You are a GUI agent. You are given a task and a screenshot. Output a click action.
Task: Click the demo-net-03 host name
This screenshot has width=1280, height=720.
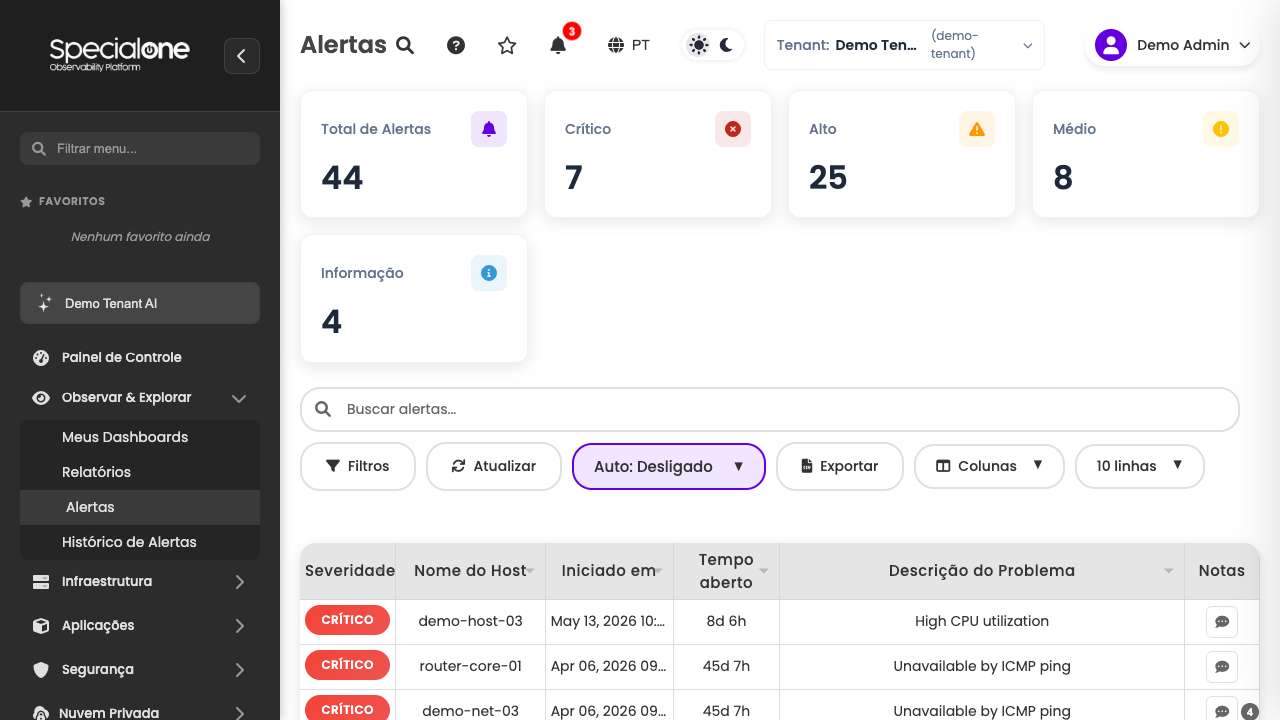471,711
